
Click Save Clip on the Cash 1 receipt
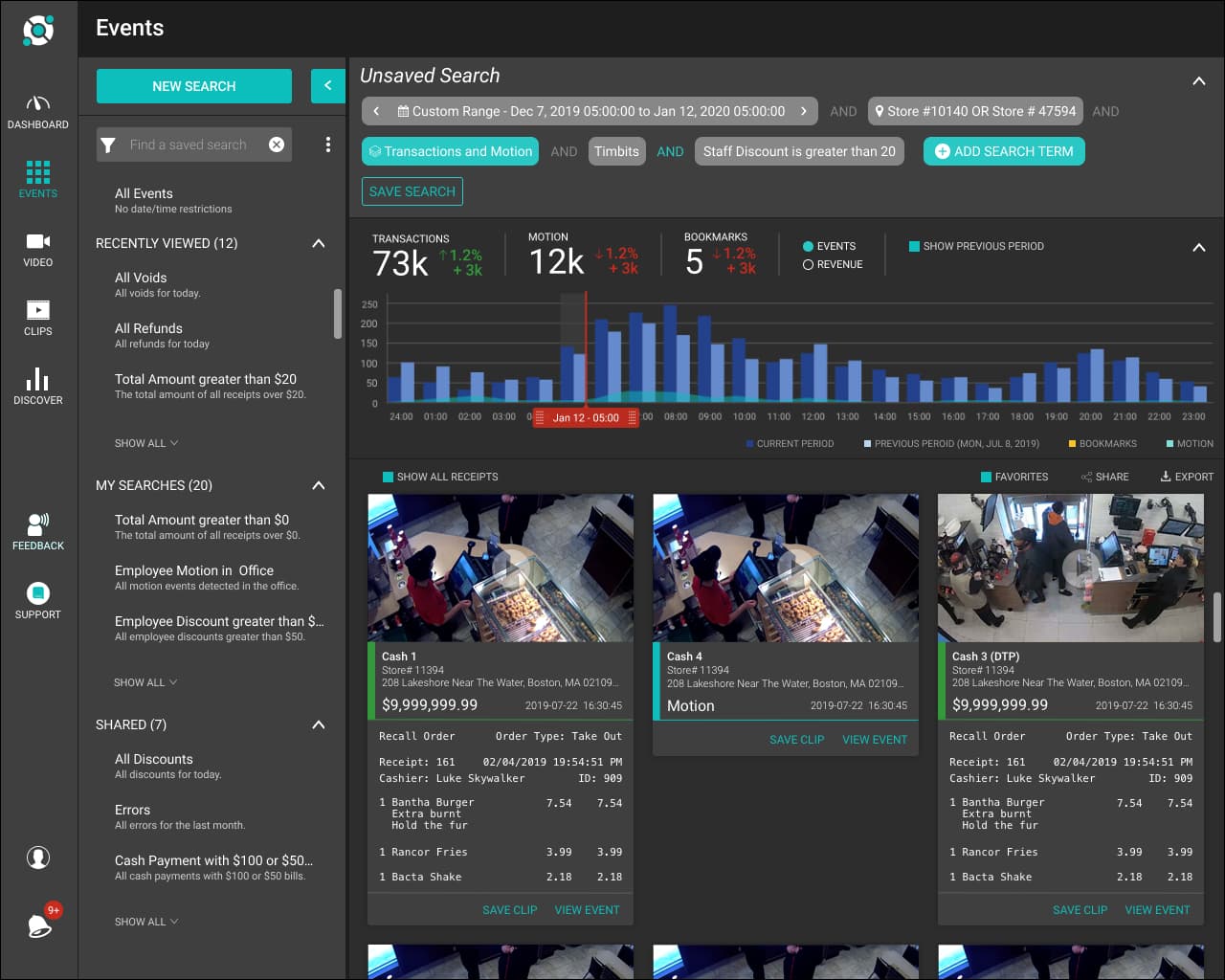click(x=509, y=909)
